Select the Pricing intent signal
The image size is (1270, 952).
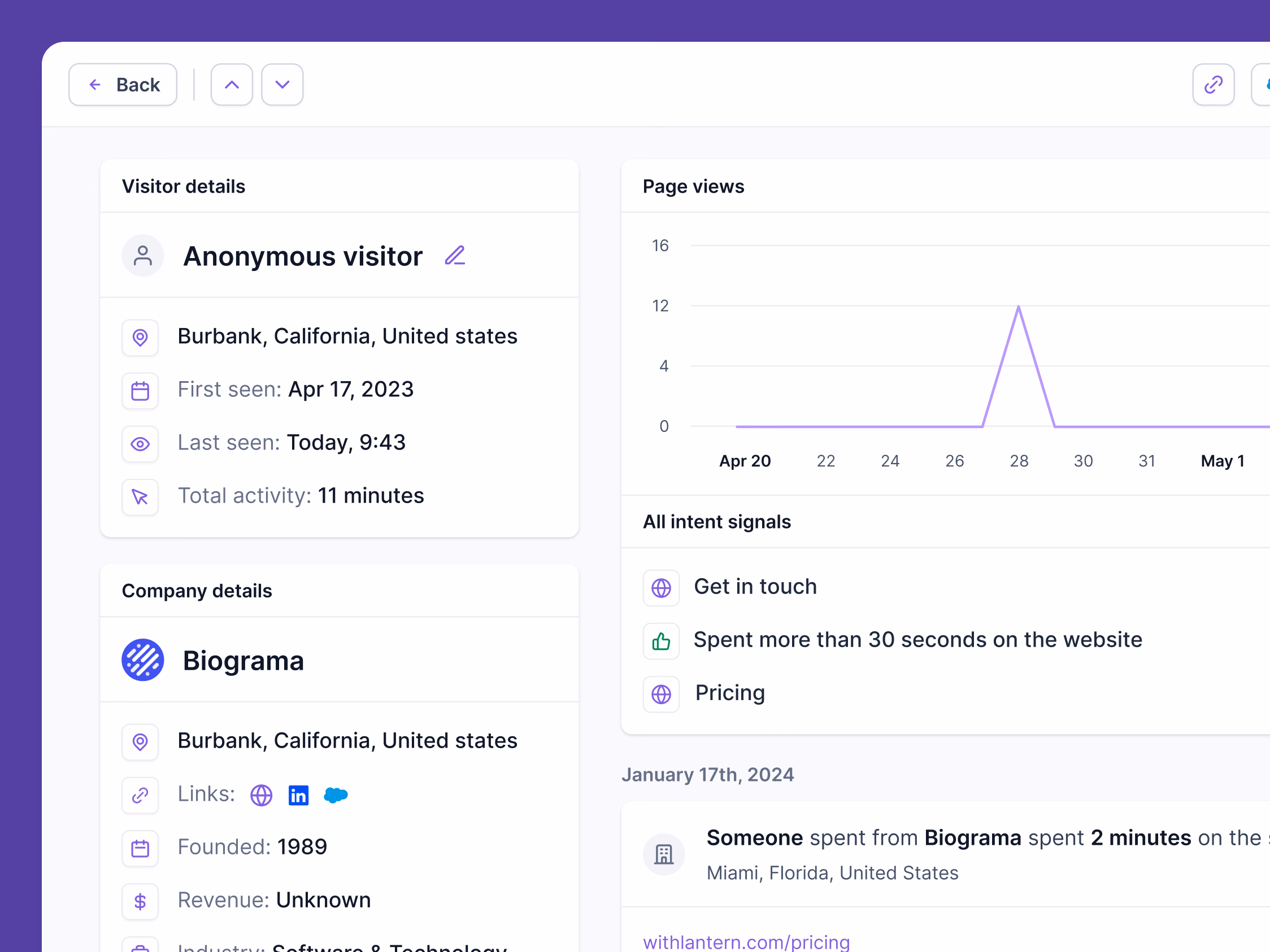point(730,693)
